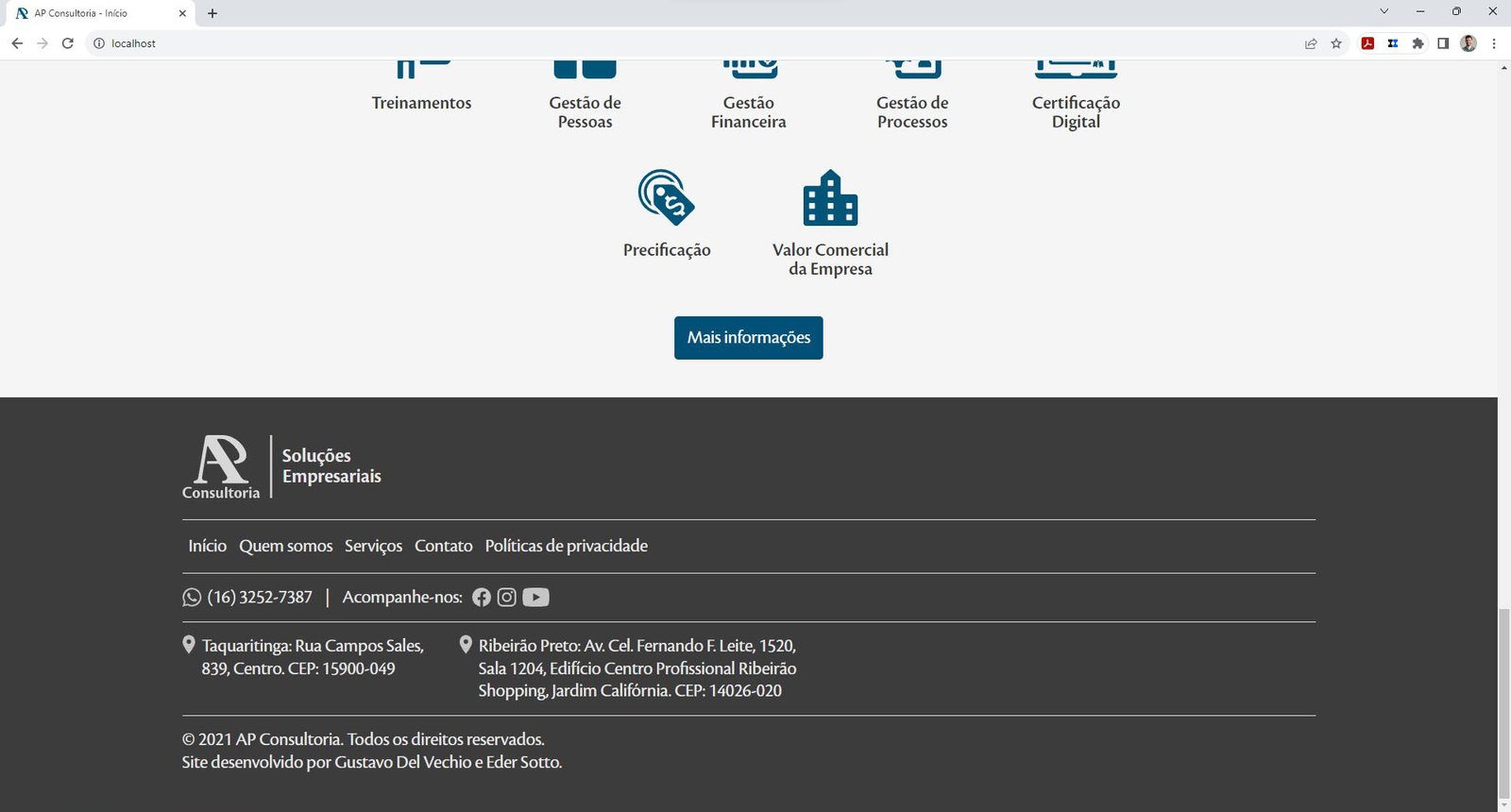Open the Instagram profile icon
This screenshot has height=812, width=1511.
[x=507, y=598]
